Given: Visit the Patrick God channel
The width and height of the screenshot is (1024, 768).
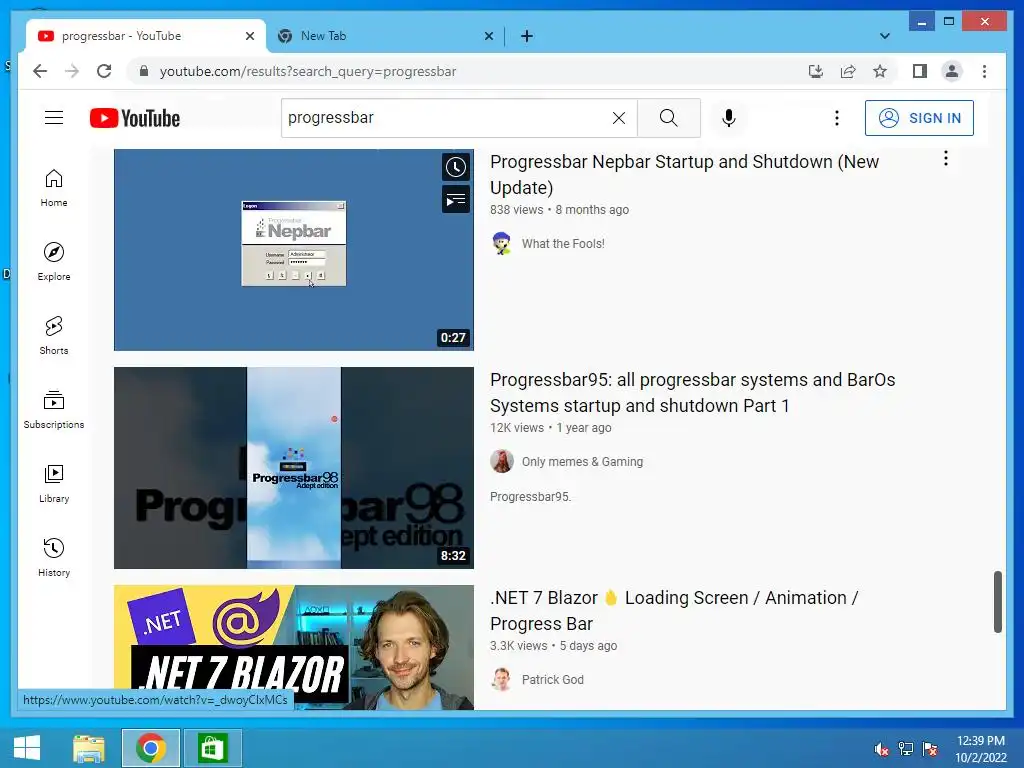Looking at the screenshot, I should point(552,680).
